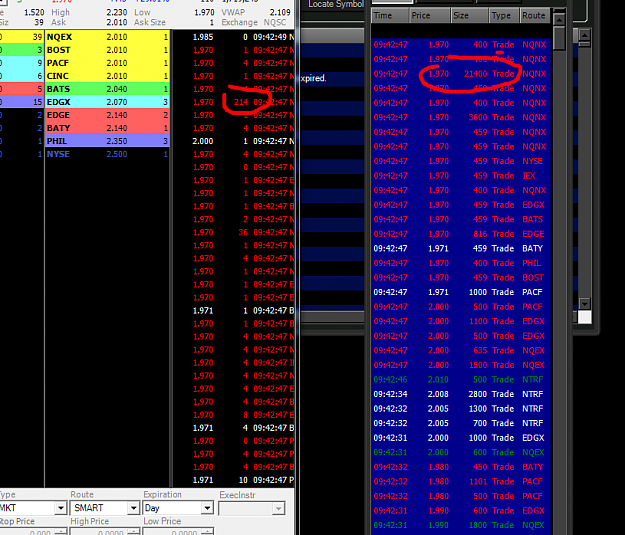
Task: Click time and sales scrollbar up arrow
Action: [x=559, y=19]
